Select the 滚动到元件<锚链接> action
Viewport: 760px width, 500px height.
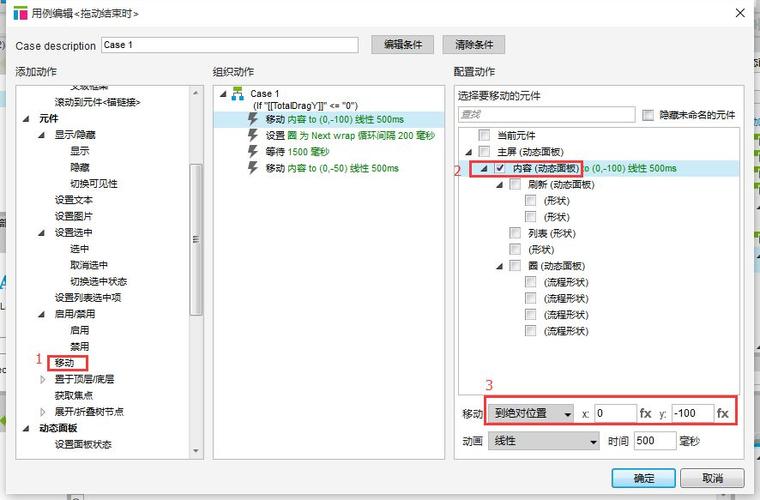(x=97, y=102)
